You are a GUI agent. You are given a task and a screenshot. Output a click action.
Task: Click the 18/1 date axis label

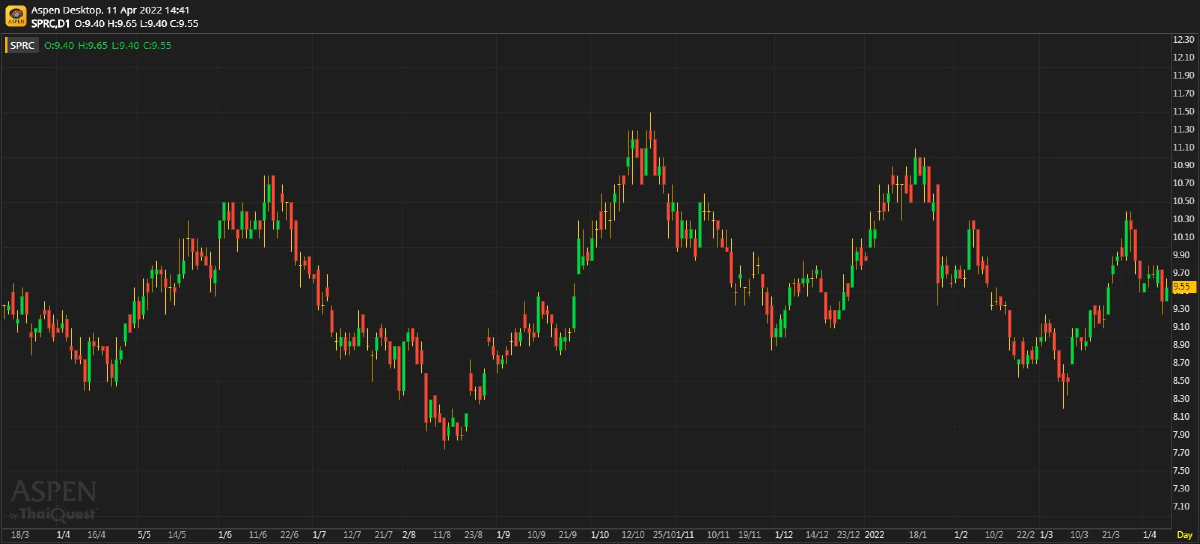(x=918, y=535)
